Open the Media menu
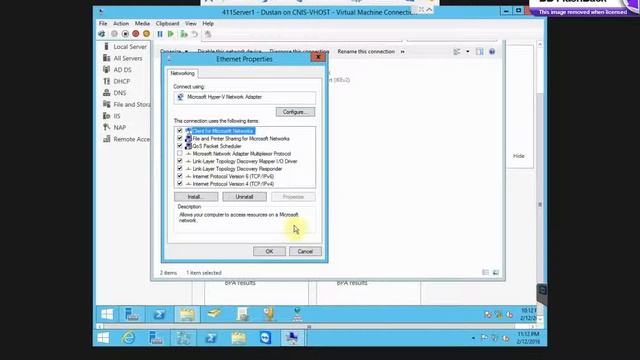This screenshot has width=640, height=360. (x=142, y=24)
